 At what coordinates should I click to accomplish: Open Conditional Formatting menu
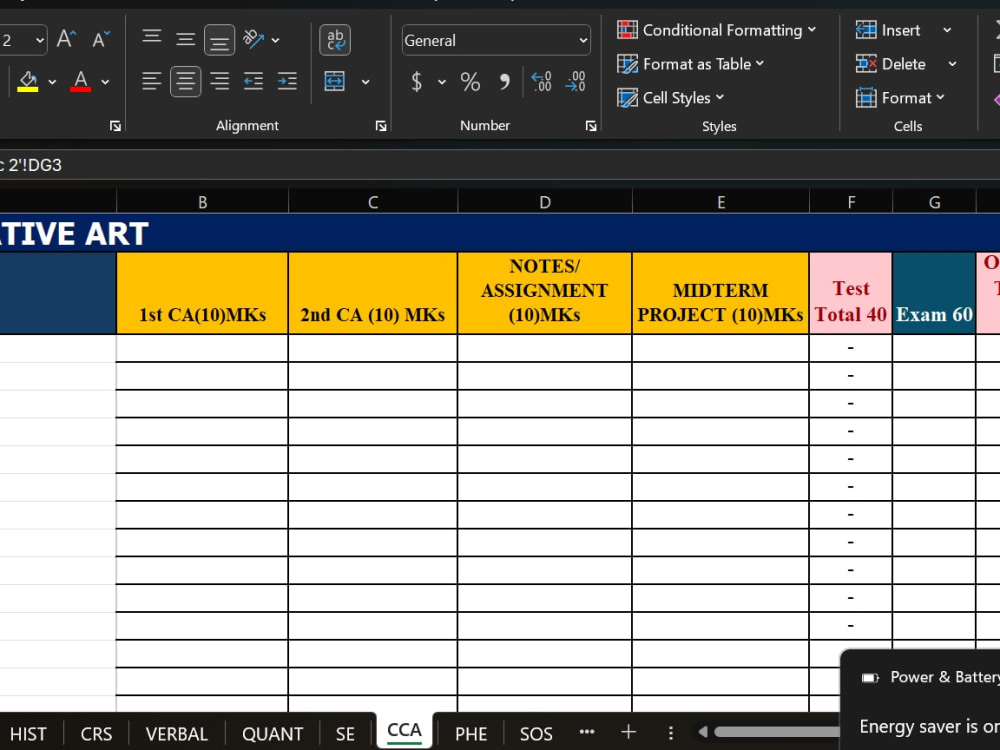(716, 30)
